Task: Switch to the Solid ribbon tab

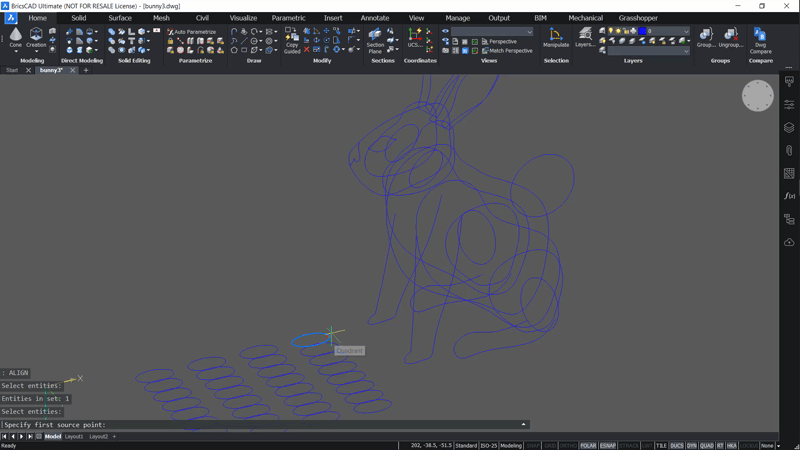Action: (x=79, y=18)
